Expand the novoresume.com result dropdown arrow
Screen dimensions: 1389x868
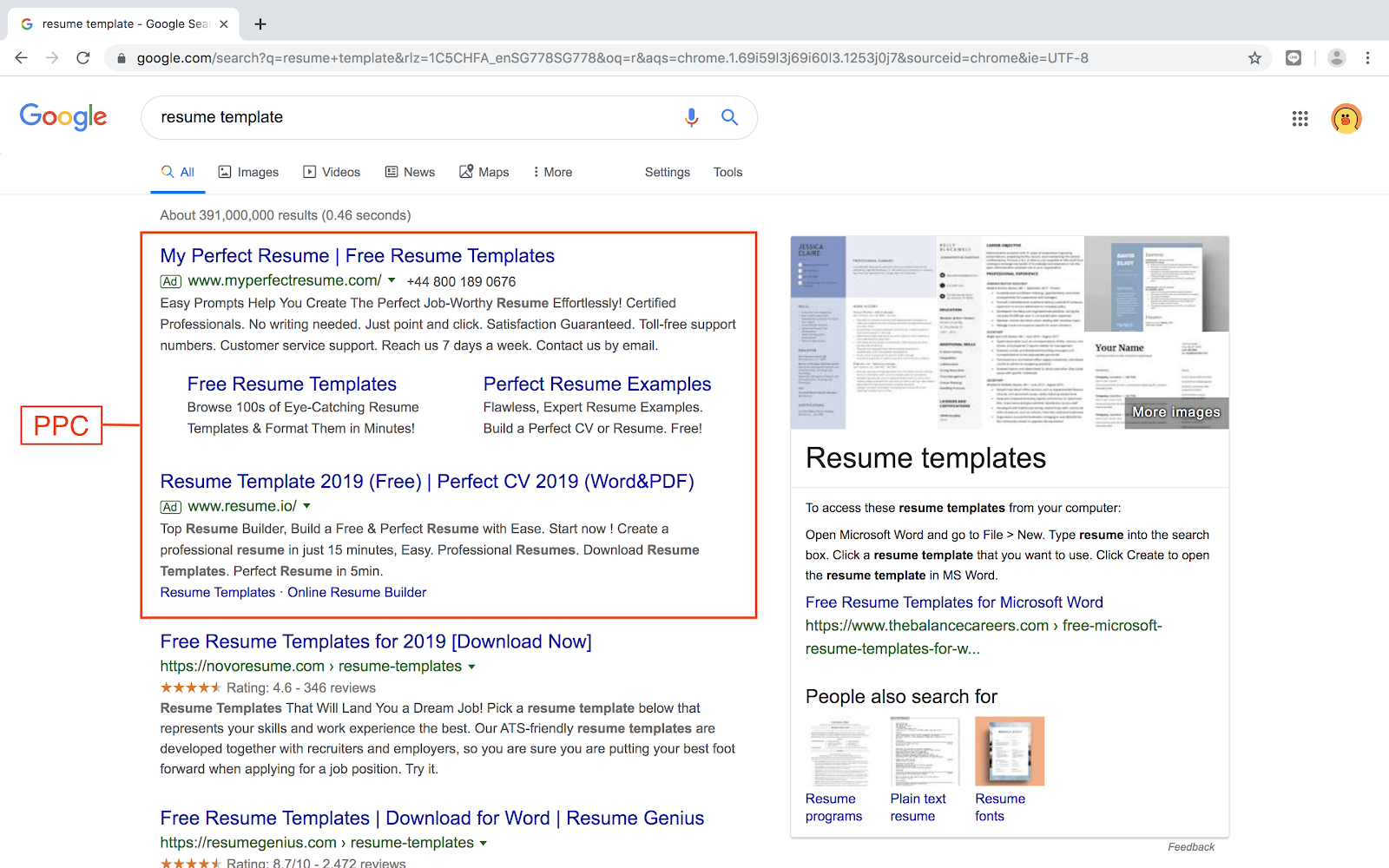point(472,667)
